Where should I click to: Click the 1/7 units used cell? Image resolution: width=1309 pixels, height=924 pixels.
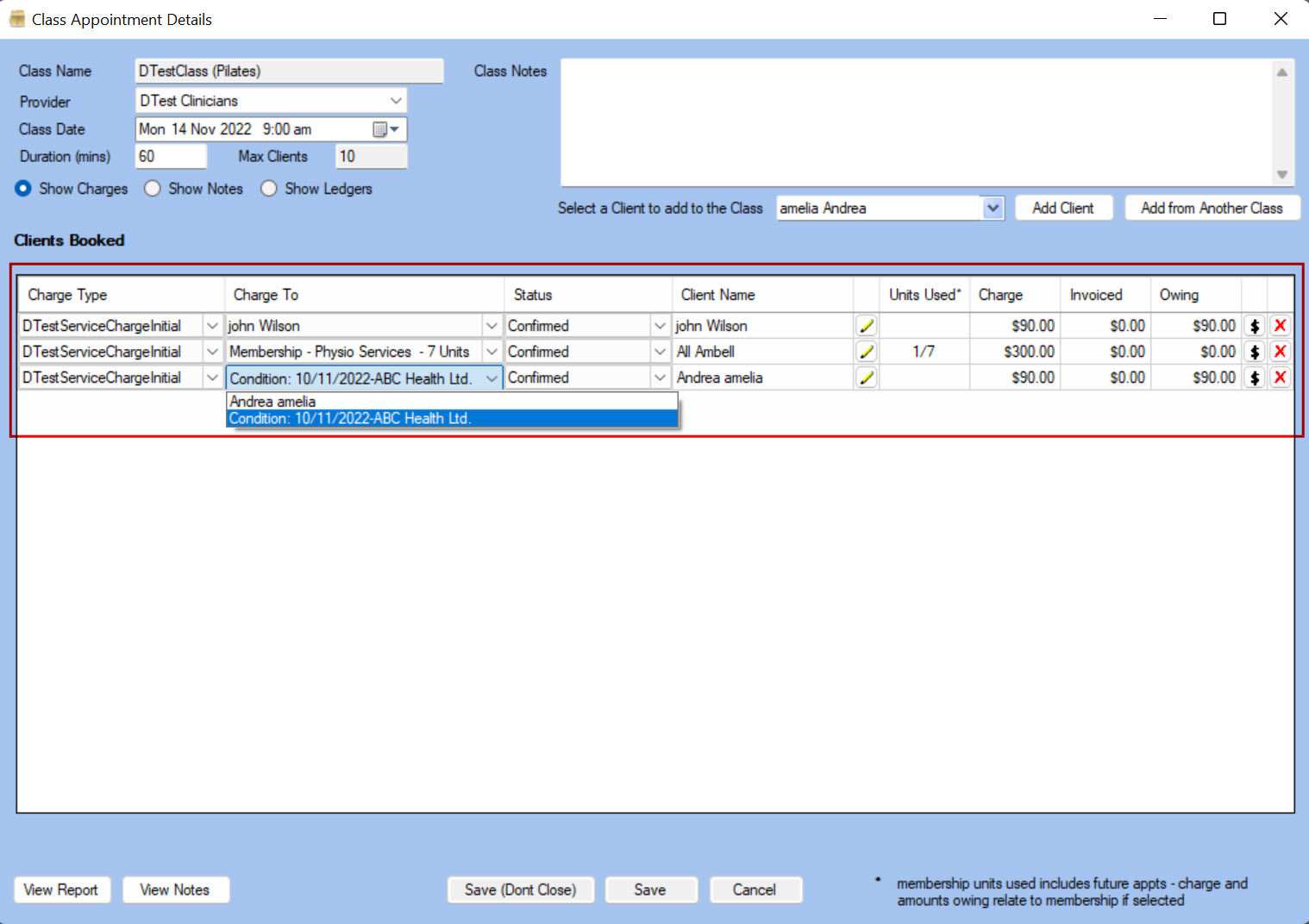point(924,352)
